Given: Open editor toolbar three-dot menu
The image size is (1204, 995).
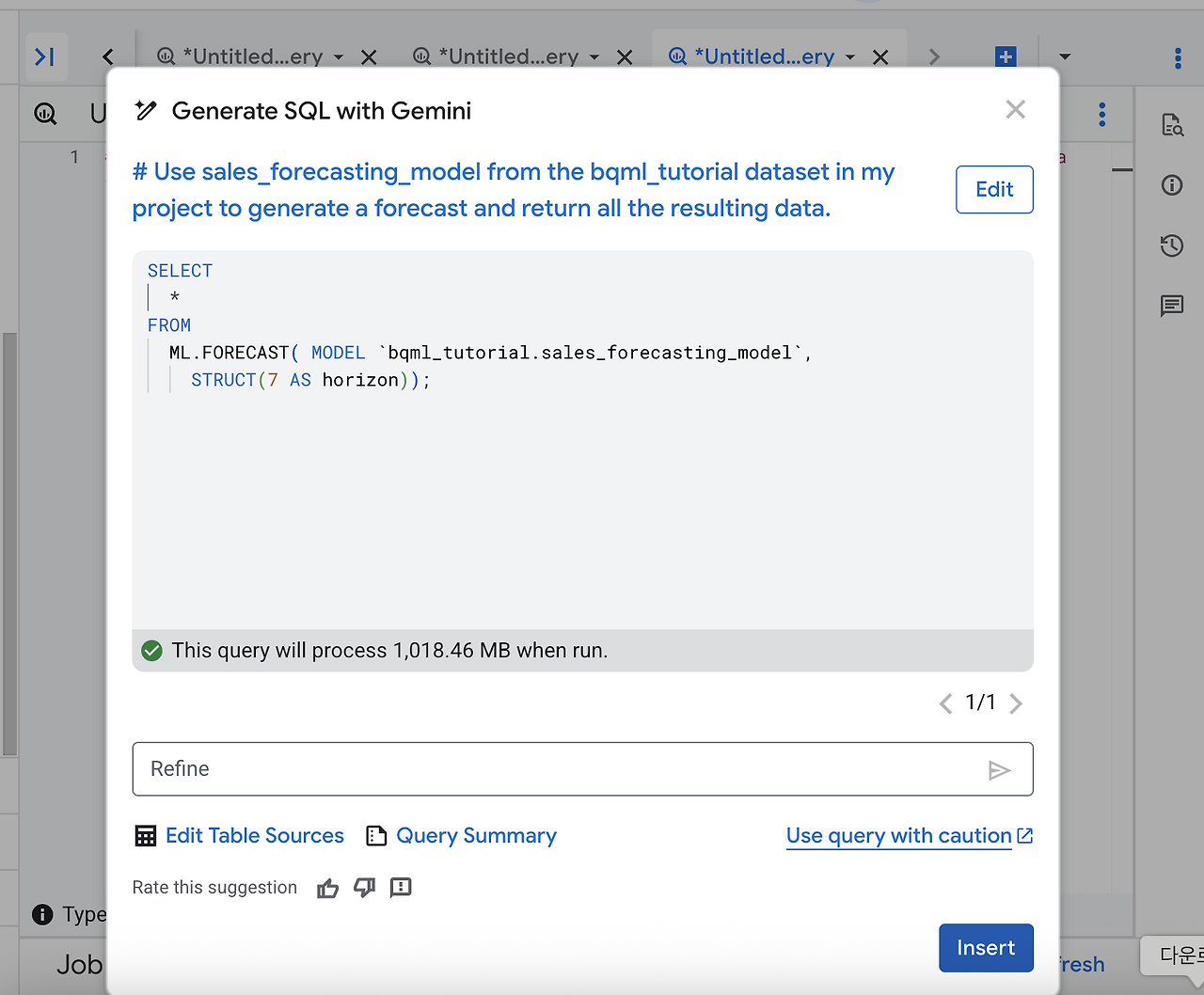Looking at the screenshot, I should 1102,115.
